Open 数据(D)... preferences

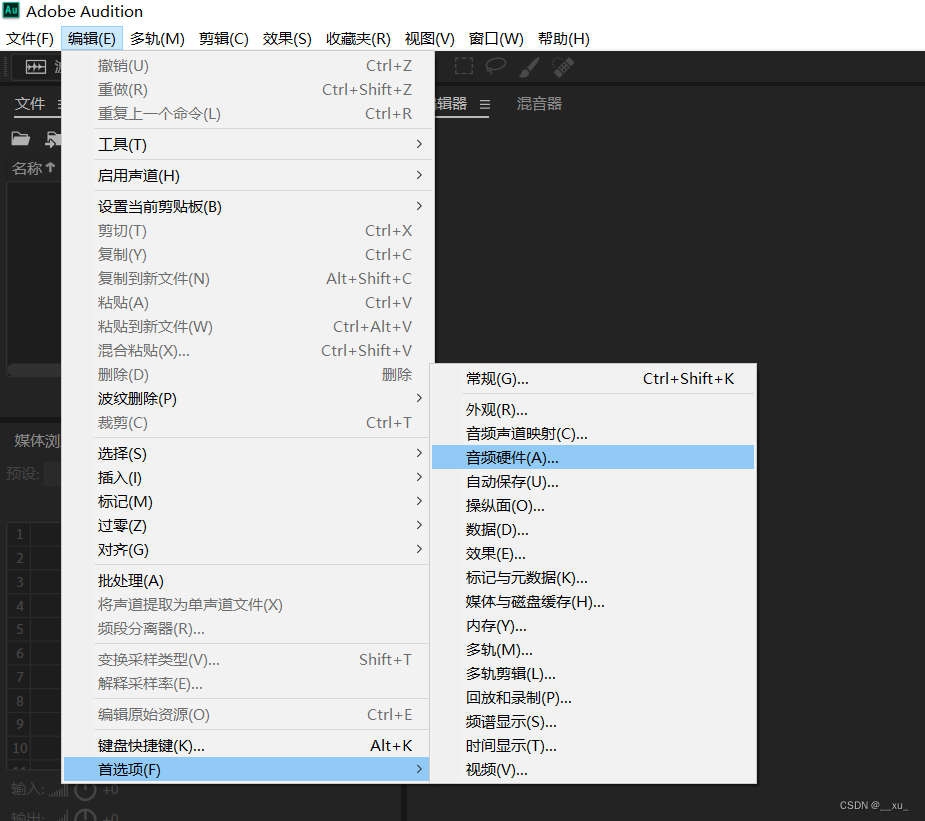pos(593,530)
